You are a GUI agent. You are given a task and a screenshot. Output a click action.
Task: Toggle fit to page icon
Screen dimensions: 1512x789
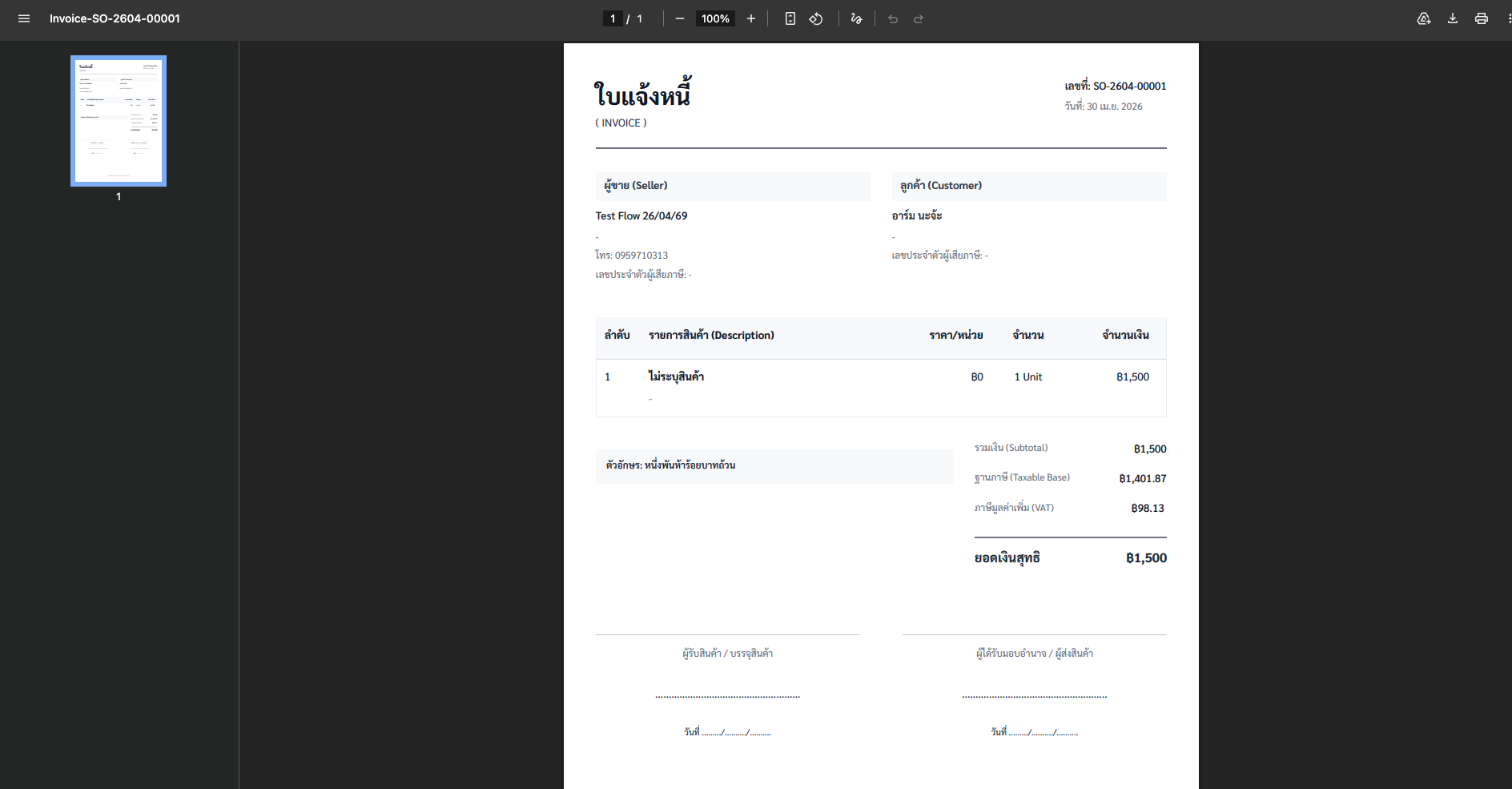pyautogui.click(x=790, y=18)
